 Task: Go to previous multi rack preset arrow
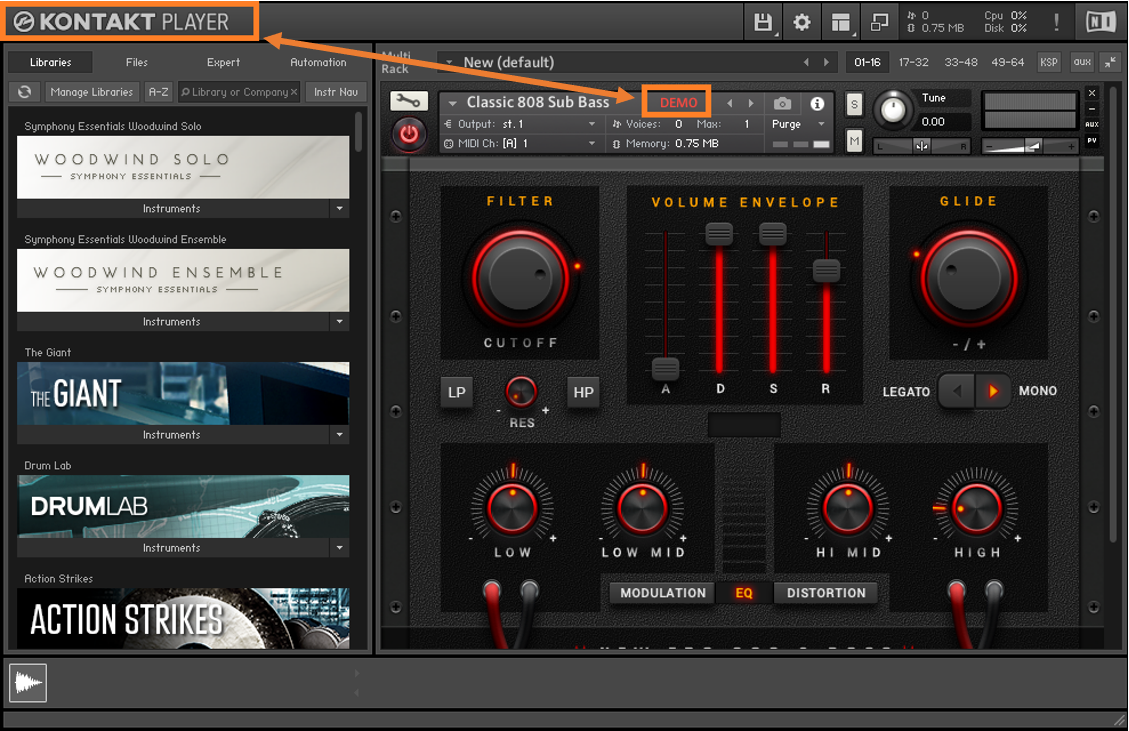pyautogui.click(x=806, y=63)
